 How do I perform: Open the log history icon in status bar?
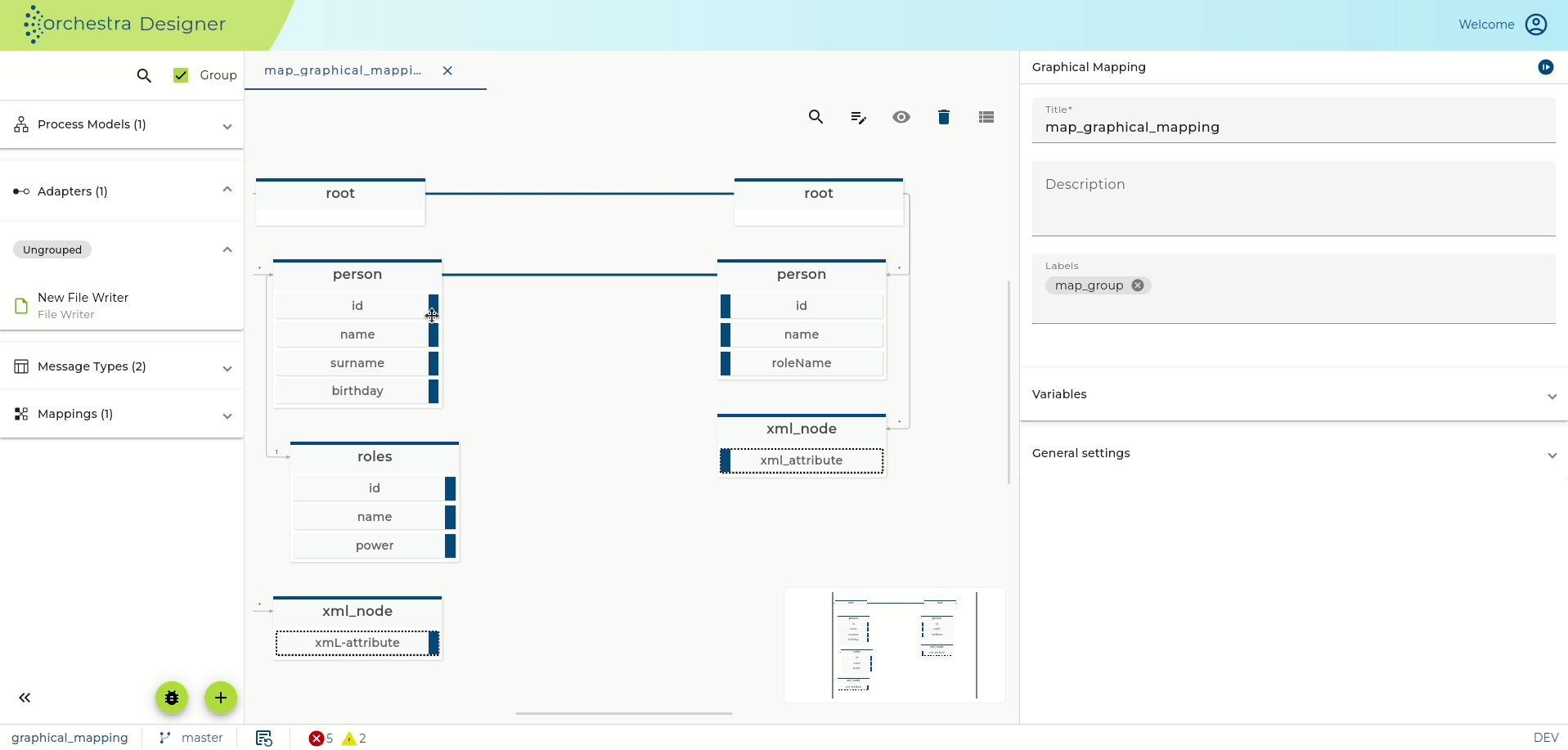pyautogui.click(x=263, y=738)
